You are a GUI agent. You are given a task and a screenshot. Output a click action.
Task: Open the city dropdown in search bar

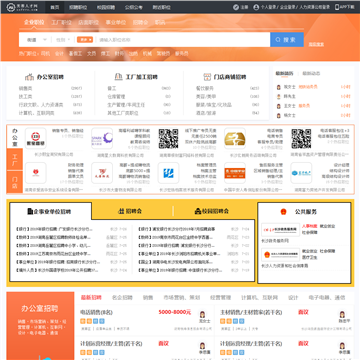tap(37, 40)
